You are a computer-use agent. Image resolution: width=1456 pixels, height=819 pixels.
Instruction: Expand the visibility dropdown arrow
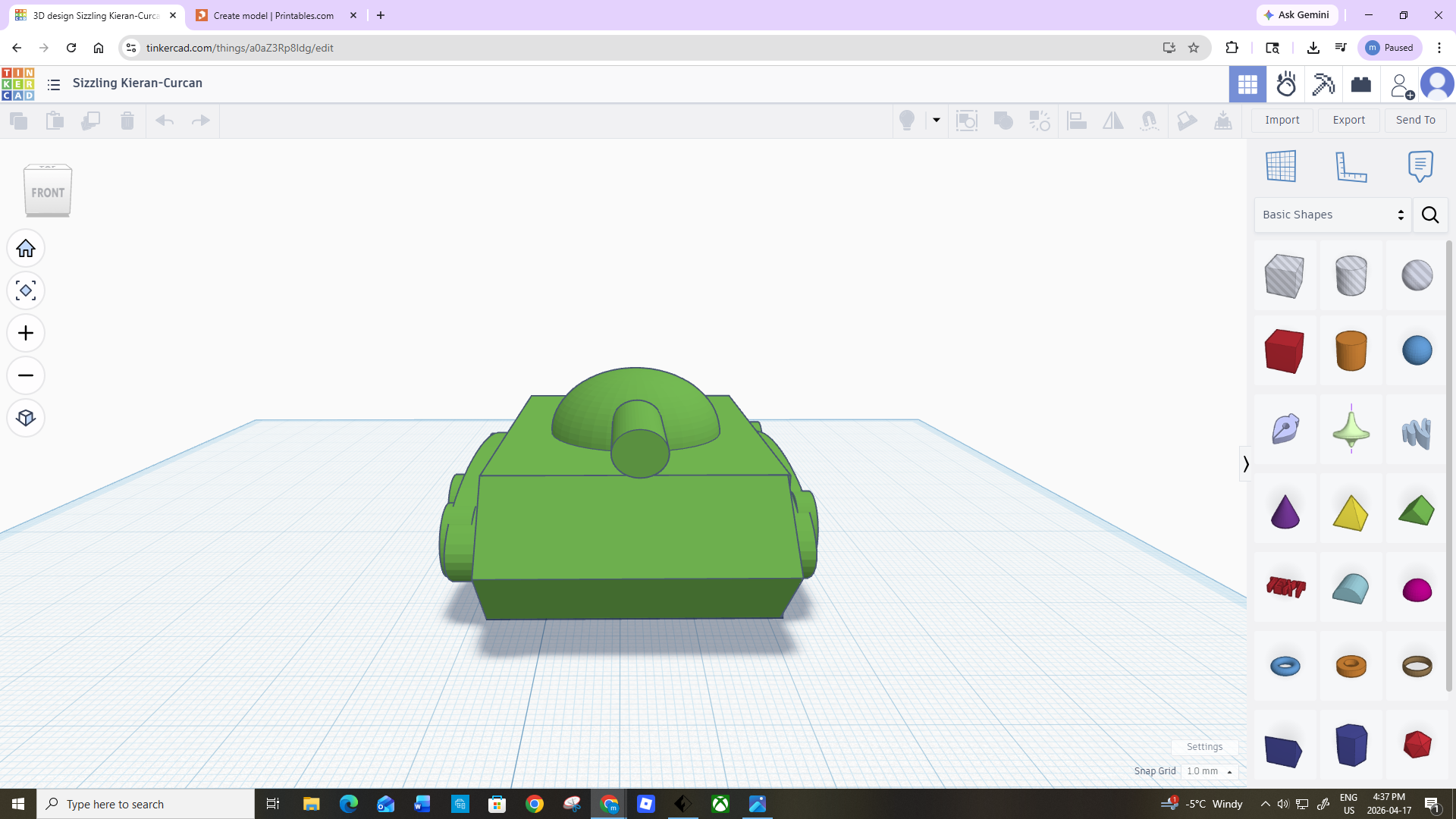pyautogui.click(x=937, y=121)
